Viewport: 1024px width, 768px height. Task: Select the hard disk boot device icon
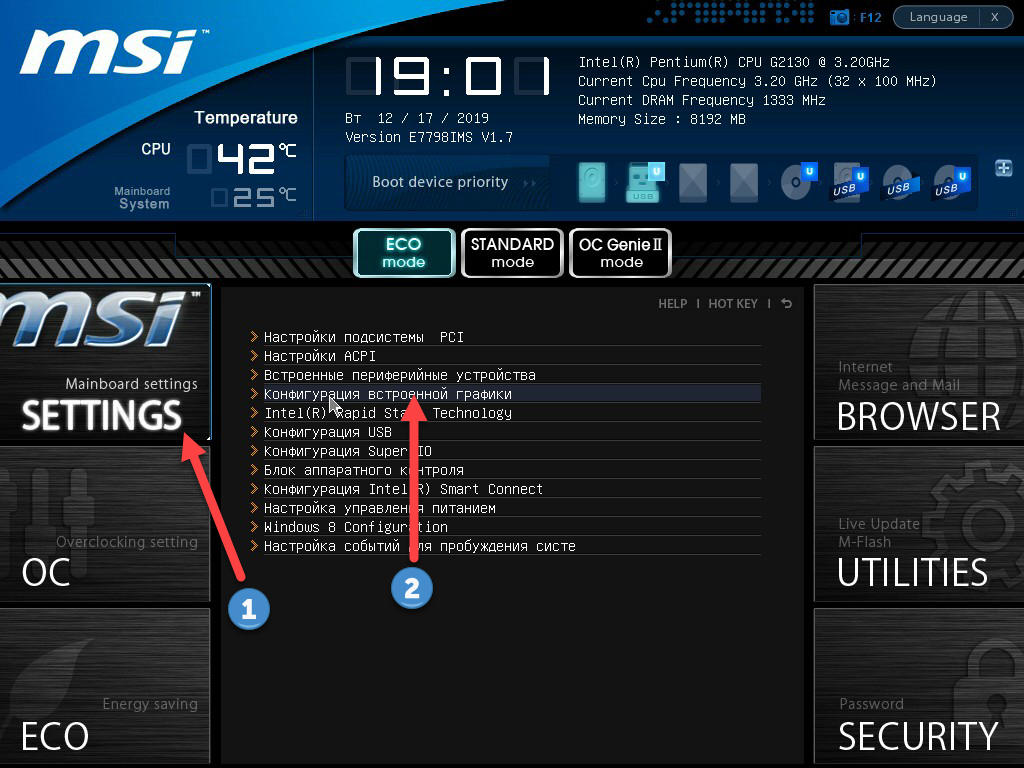tap(592, 182)
